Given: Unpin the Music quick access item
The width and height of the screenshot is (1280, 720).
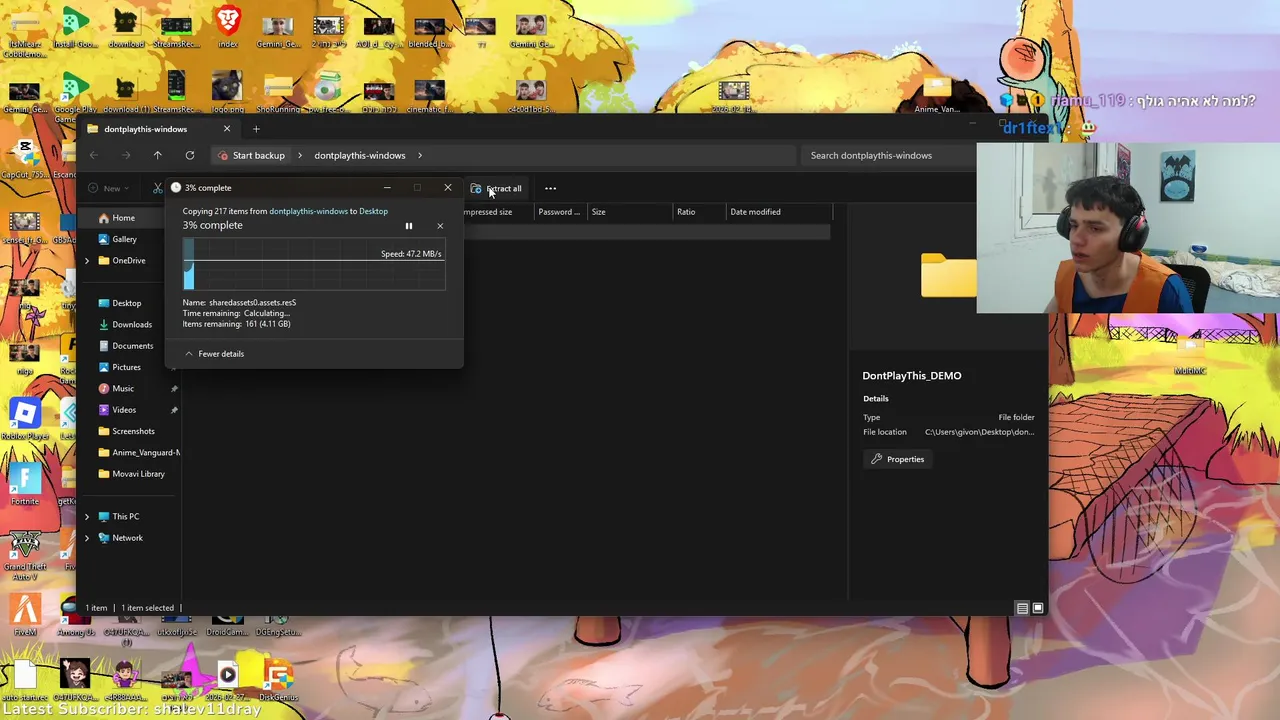Looking at the screenshot, I should pyautogui.click(x=174, y=388).
